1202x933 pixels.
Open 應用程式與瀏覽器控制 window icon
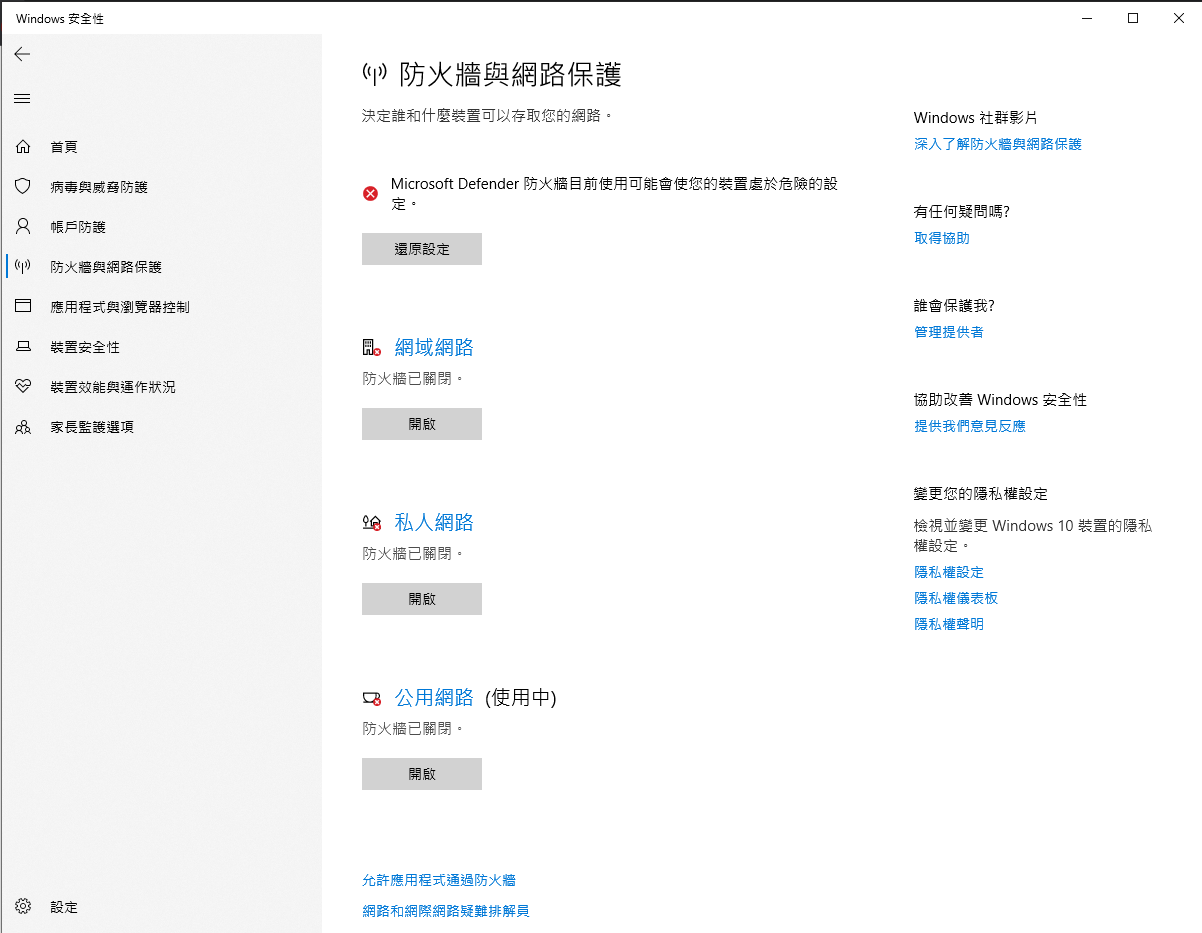(x=23, y=307)
